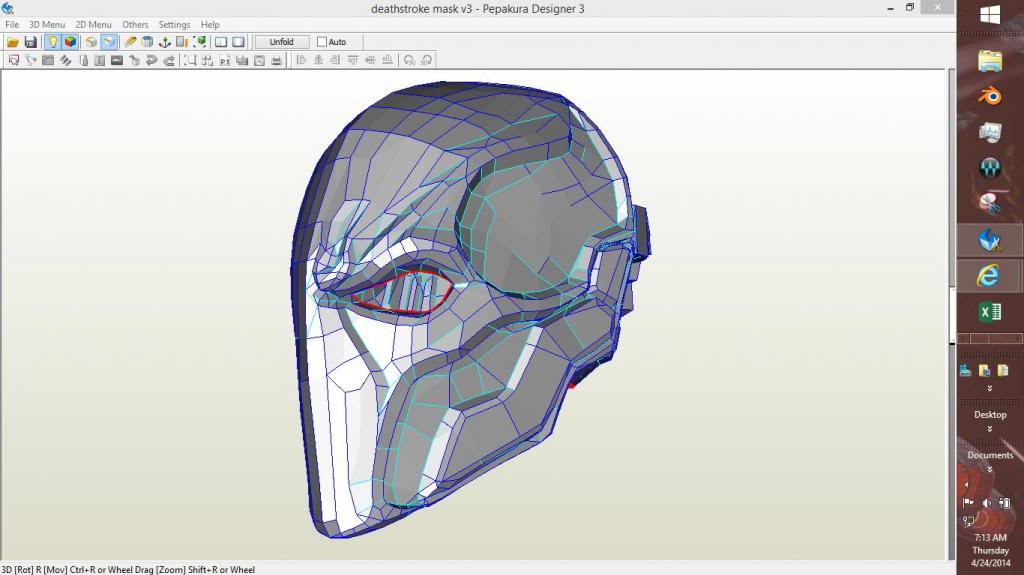Click the printer icon
The width and height of the screenshot is (1024, 575).
point(277,60)
